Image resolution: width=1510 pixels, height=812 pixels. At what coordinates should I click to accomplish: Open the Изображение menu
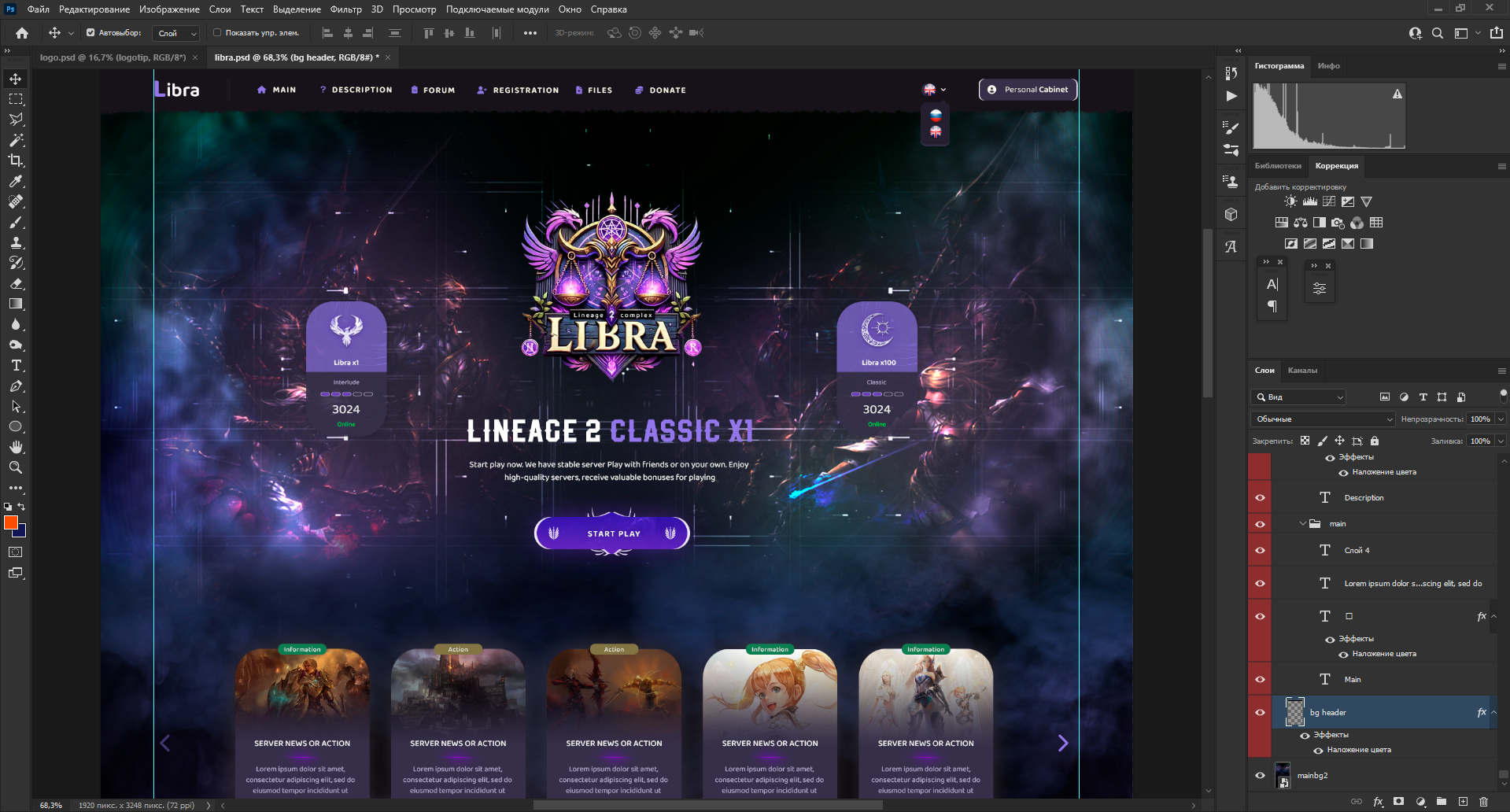[x=169, y=9]
